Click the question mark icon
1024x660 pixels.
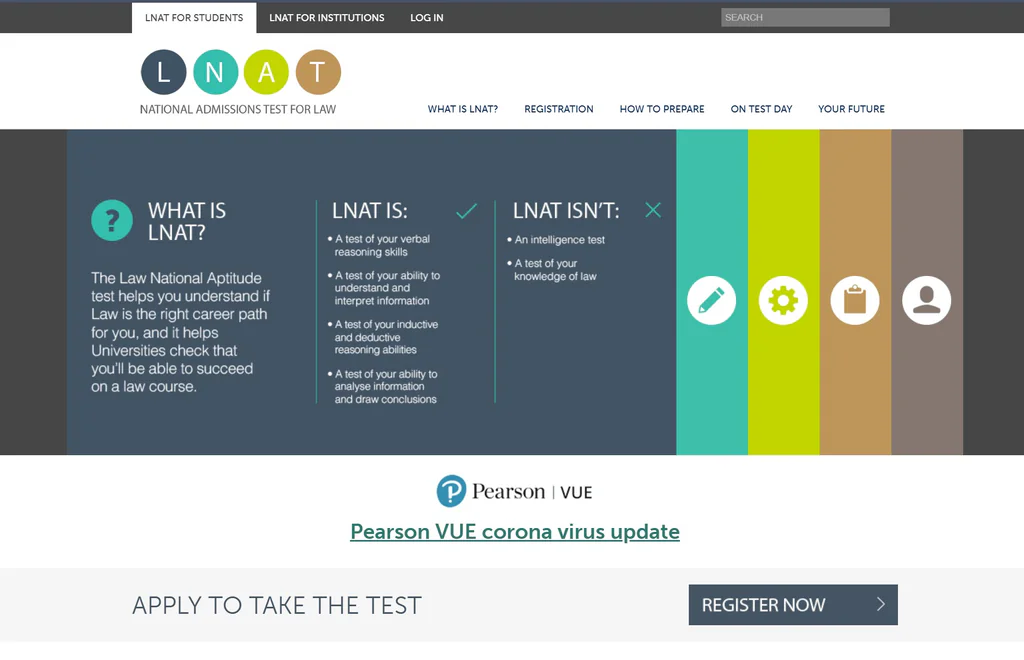point(112,220)
